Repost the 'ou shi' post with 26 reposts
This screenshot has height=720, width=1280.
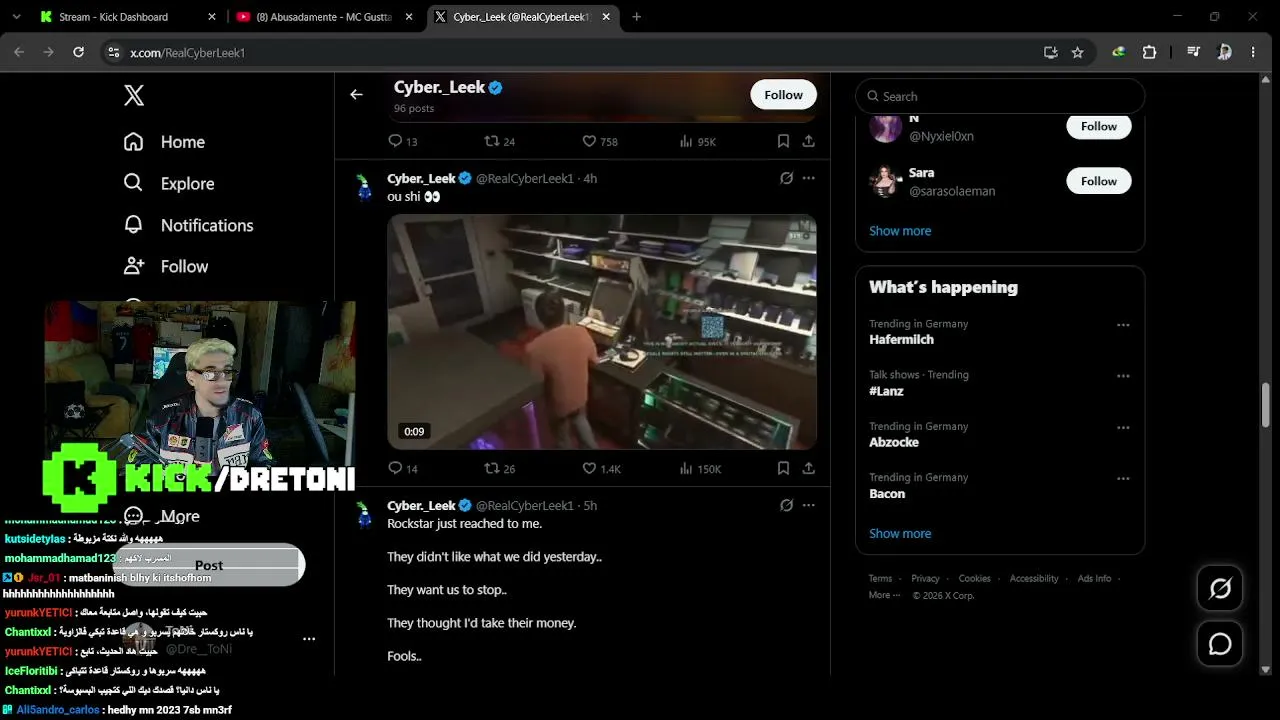tap(500, 468)
